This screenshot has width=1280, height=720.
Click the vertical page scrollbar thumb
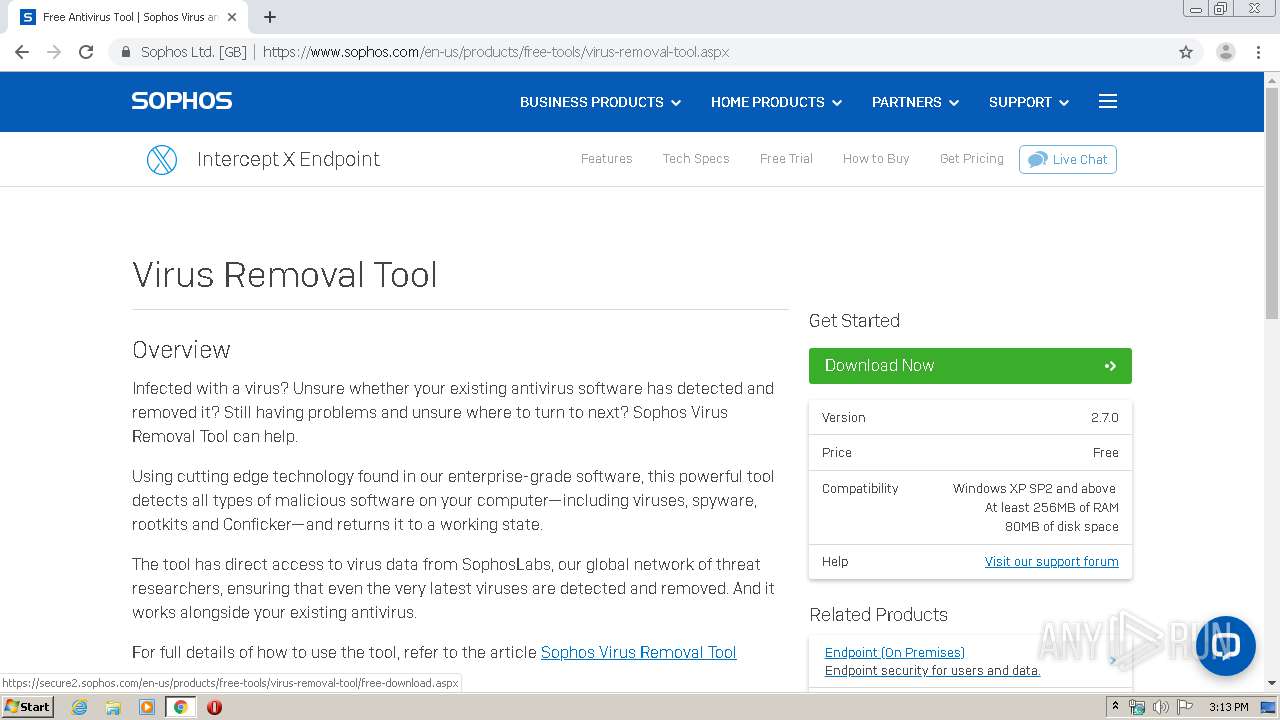(1272, 204)
